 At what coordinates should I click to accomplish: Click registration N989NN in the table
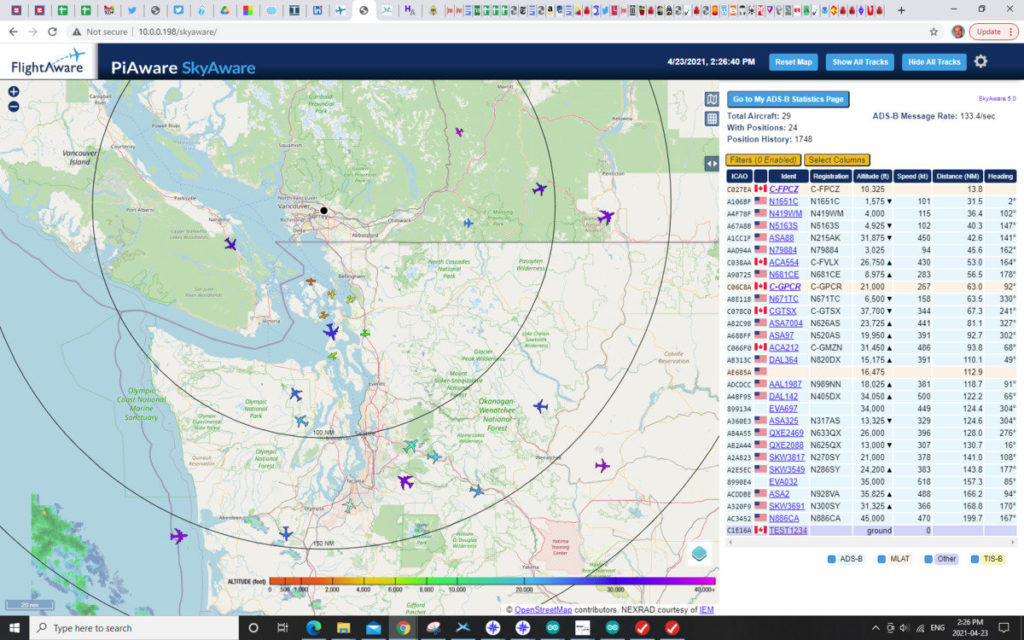[823, 385]
